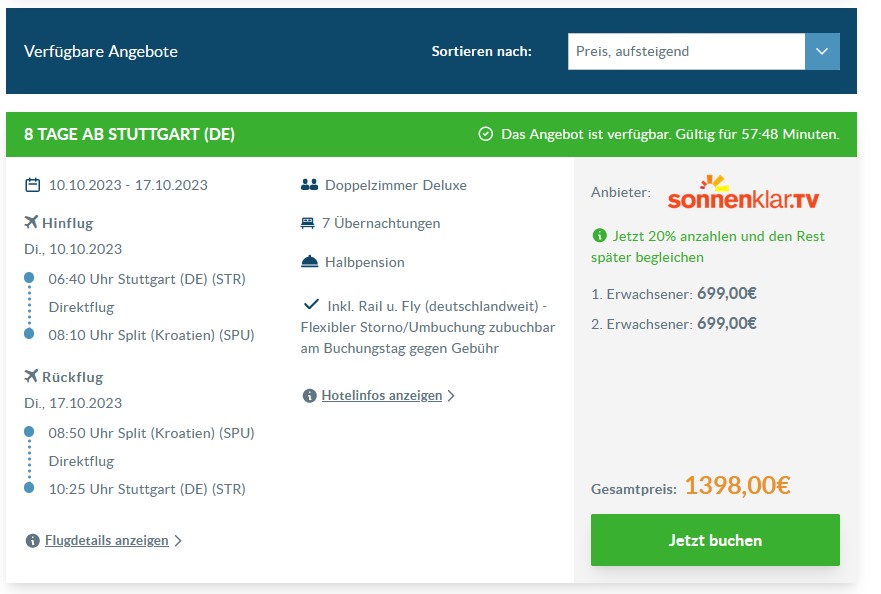The width and height of the screenshot is (881, 594).
Task: Click the info icon beside Hotelinfos anzeigen
Action: pyautogui.click(x=309, y=396)
